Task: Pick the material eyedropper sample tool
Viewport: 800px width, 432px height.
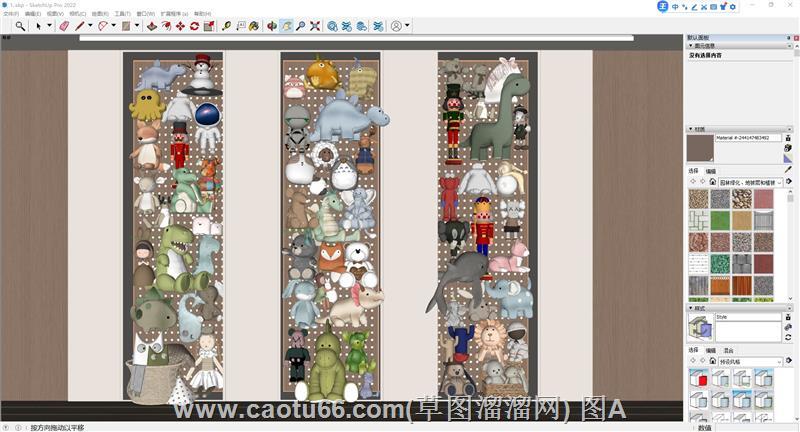Action: [x=788, y=169]
